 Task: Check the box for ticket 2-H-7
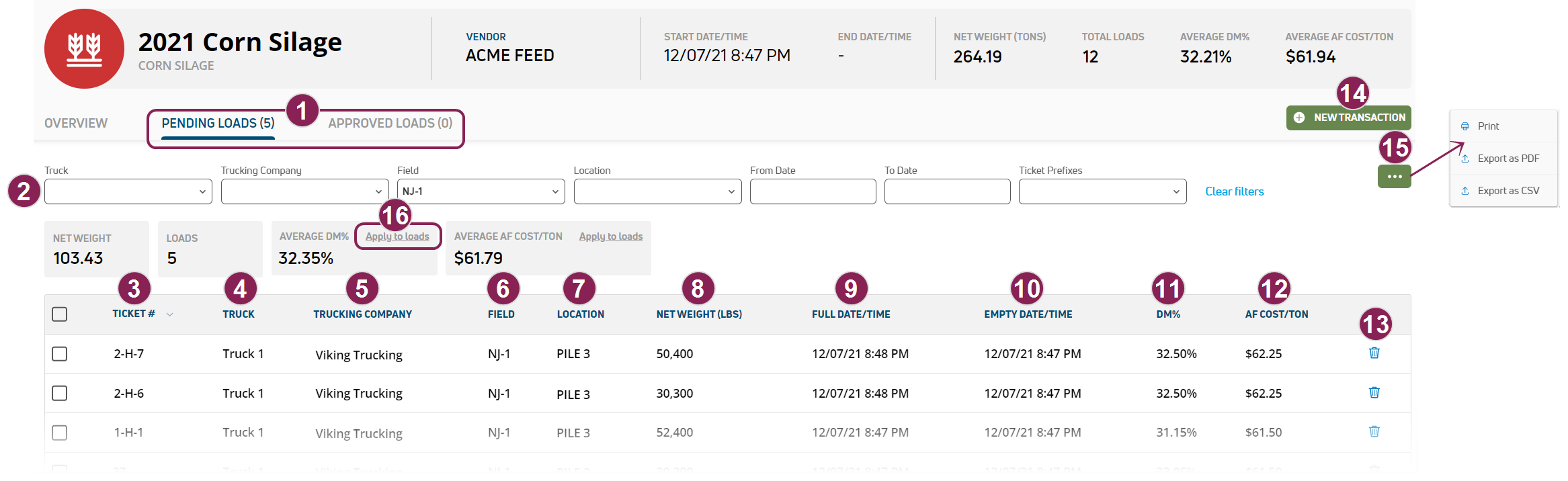pyautogui.click(x=60, y=354)
